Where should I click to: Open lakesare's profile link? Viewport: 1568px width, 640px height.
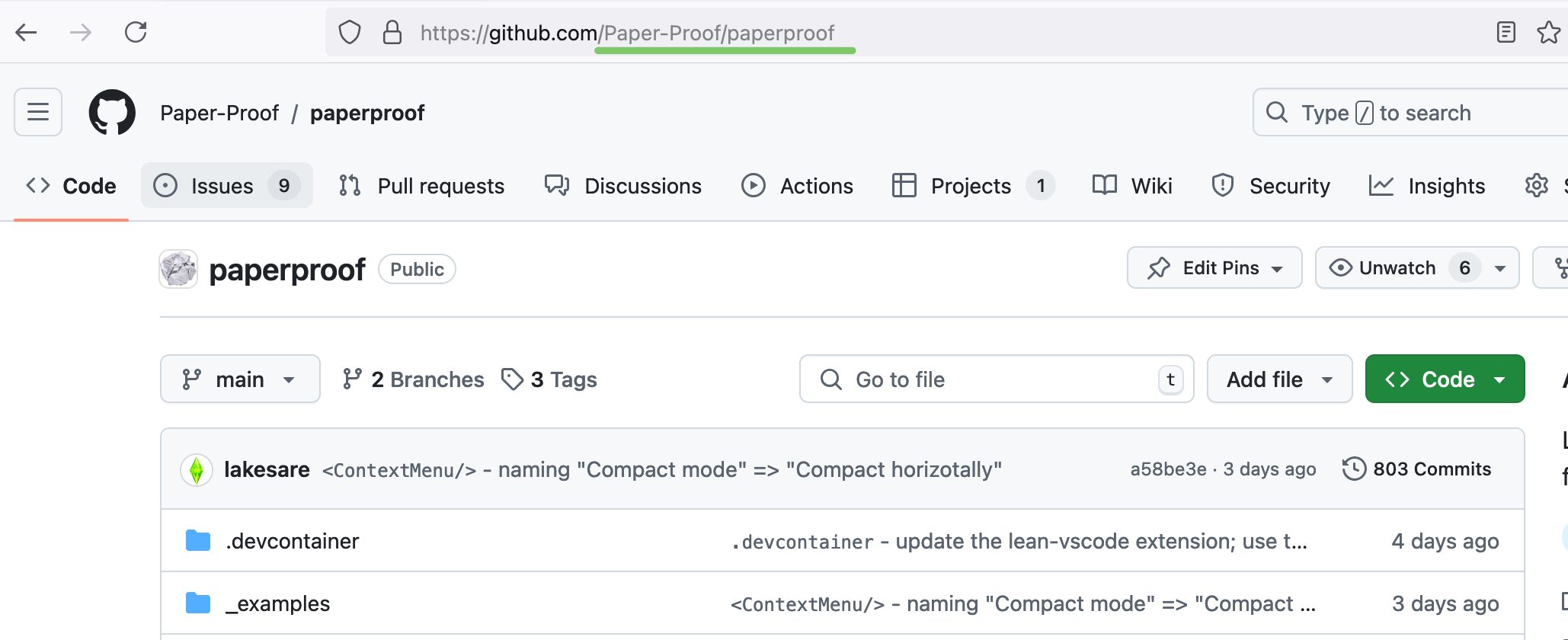[x=267, y=469]
